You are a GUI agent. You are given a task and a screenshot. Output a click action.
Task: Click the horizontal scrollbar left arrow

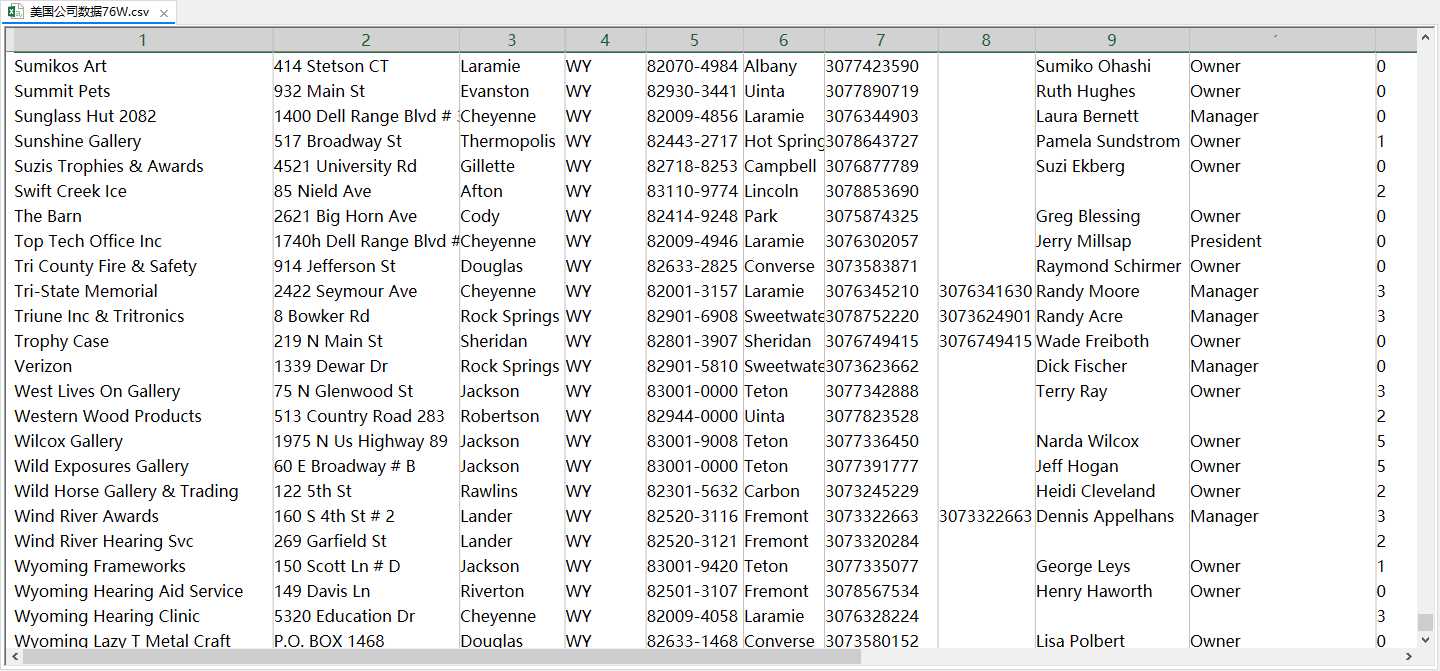pyautogui.click(x=14, y=657)
